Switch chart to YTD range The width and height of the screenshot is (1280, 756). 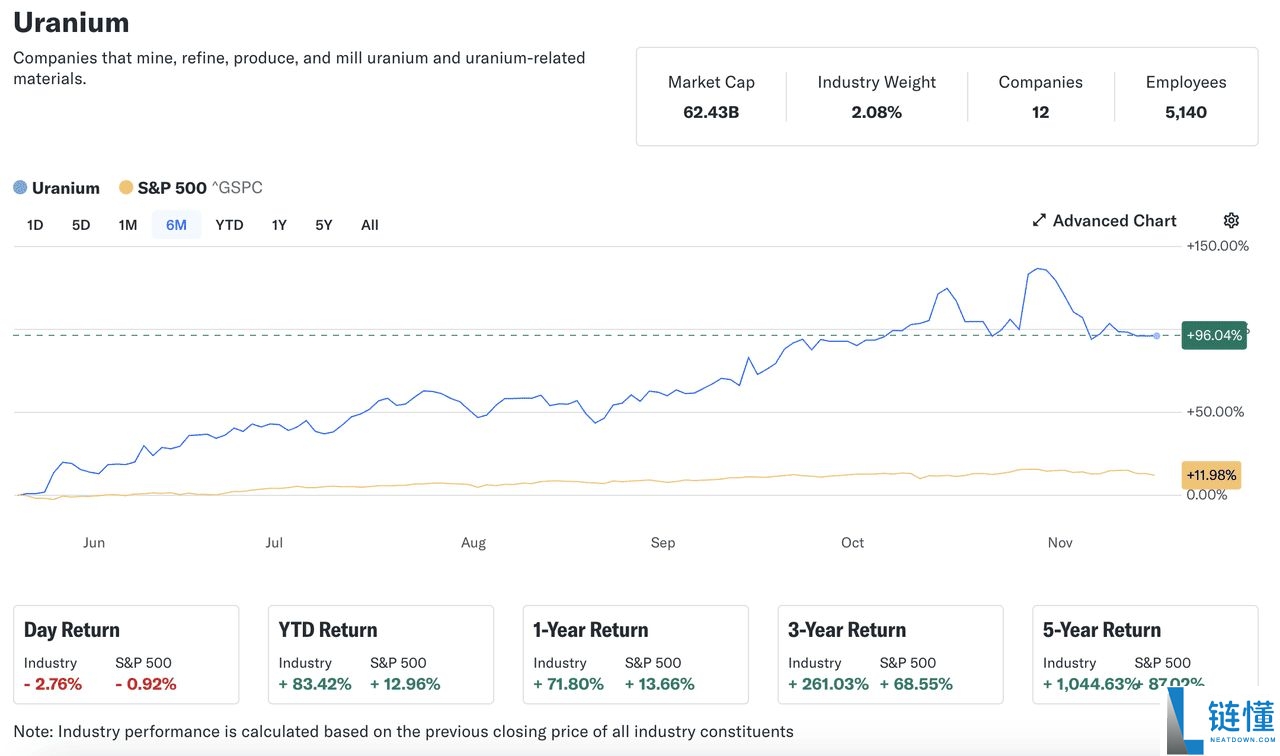(229, 225)
